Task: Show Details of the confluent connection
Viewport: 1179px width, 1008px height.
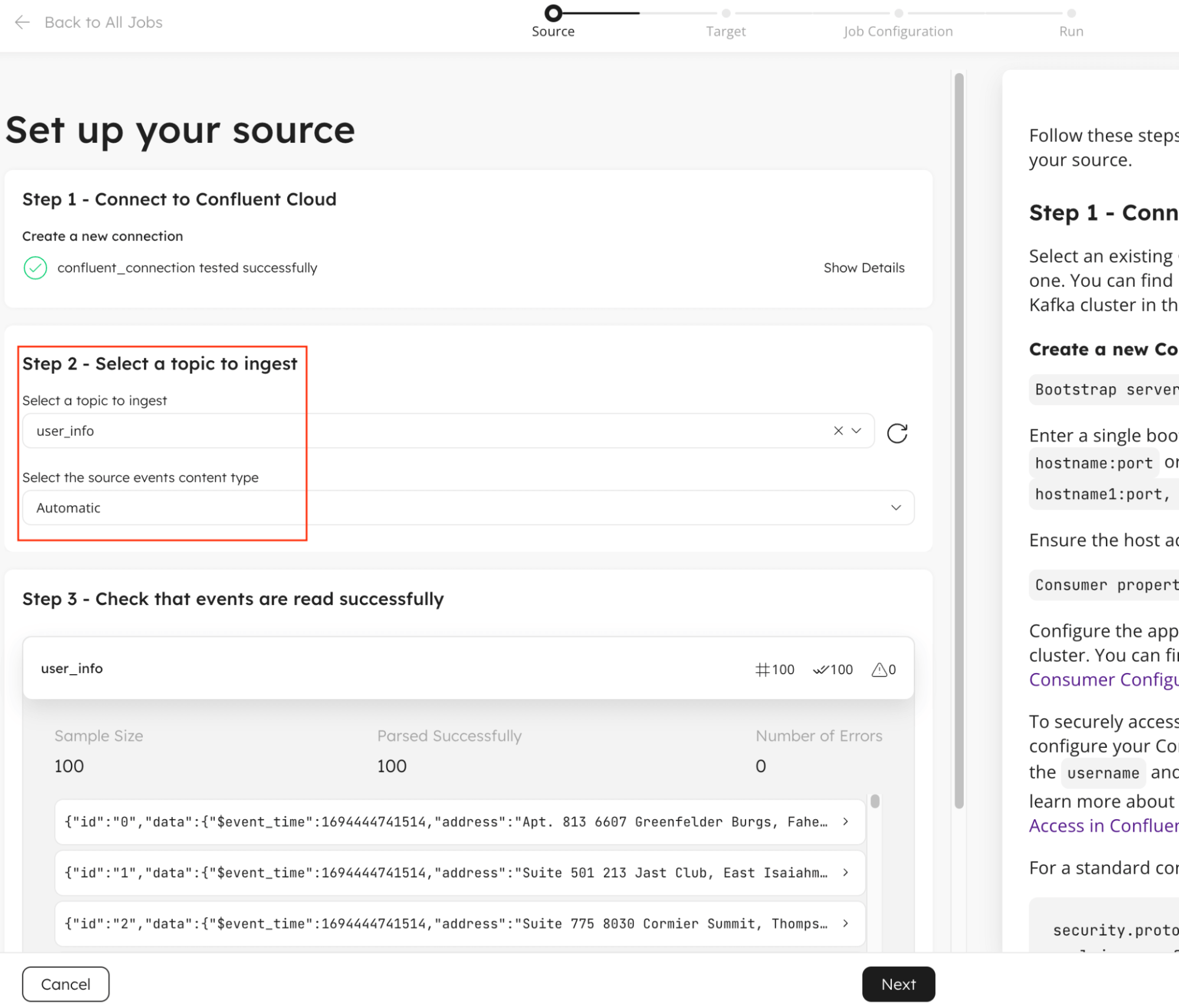Action: tap(863, 268)
